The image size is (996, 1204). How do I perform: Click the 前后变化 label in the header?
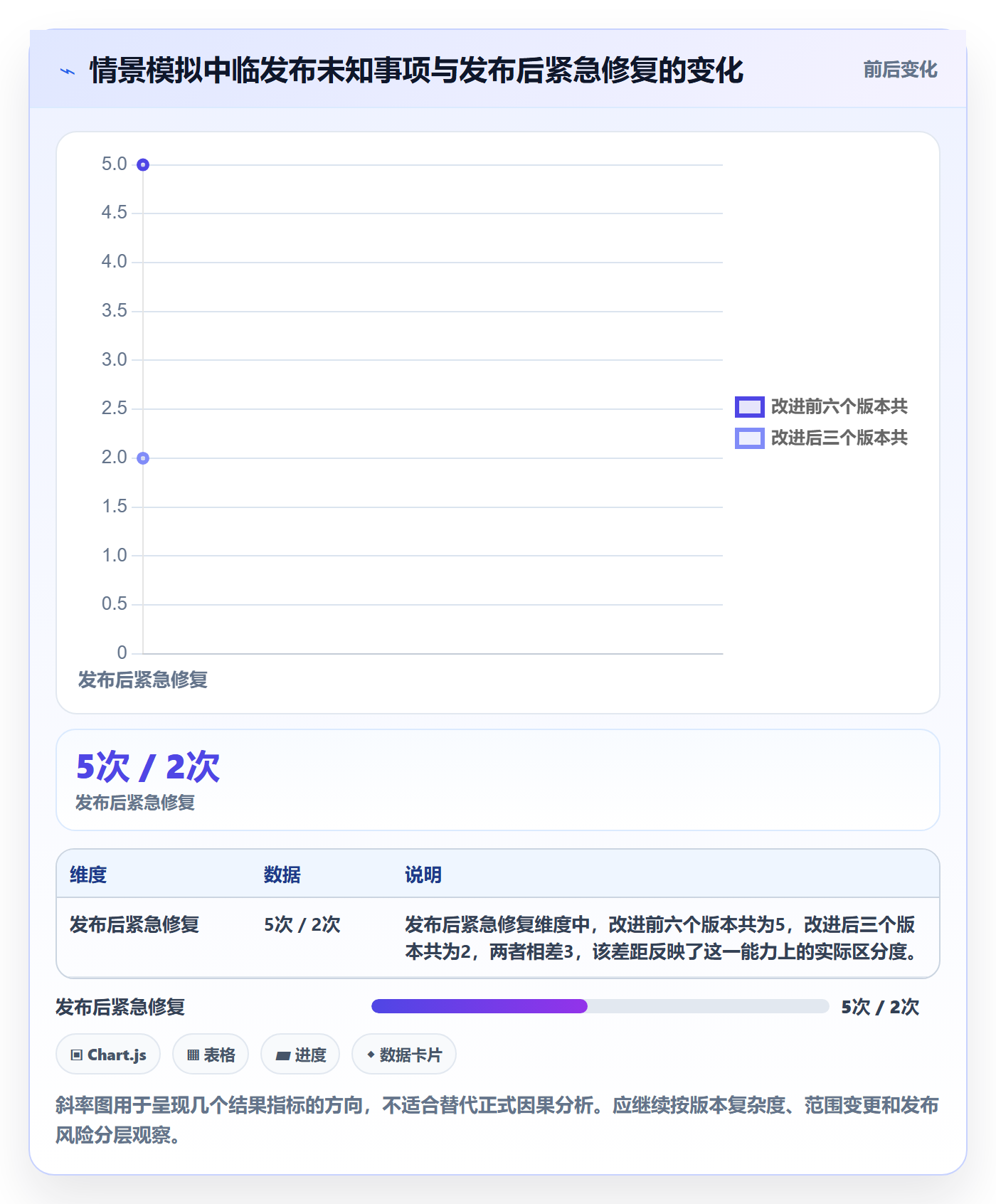pyautogui.click(x=900, y=70)
